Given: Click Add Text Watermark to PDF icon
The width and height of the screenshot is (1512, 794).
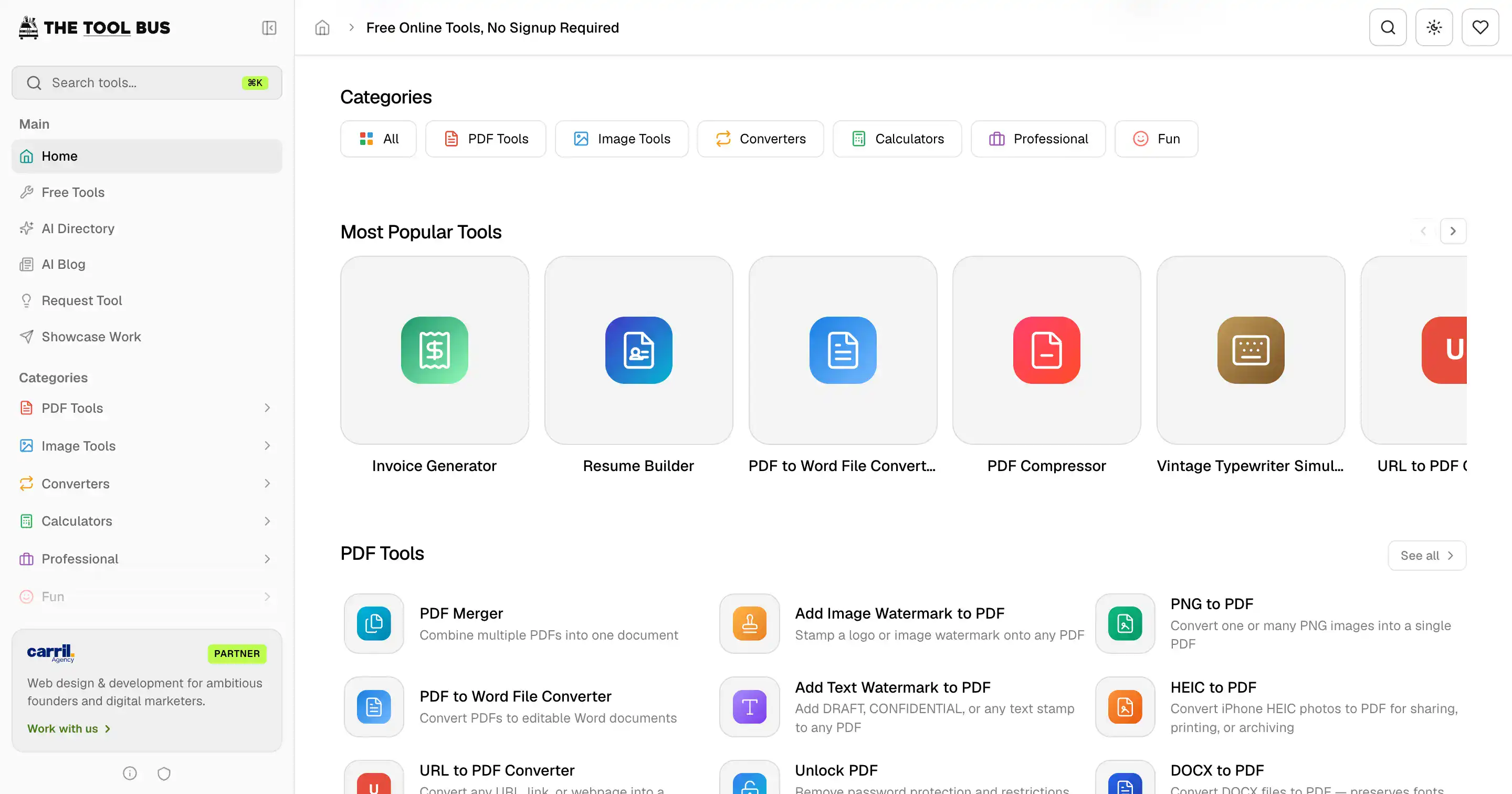Looking at the screenshot, I should click(x=750, y=706).
